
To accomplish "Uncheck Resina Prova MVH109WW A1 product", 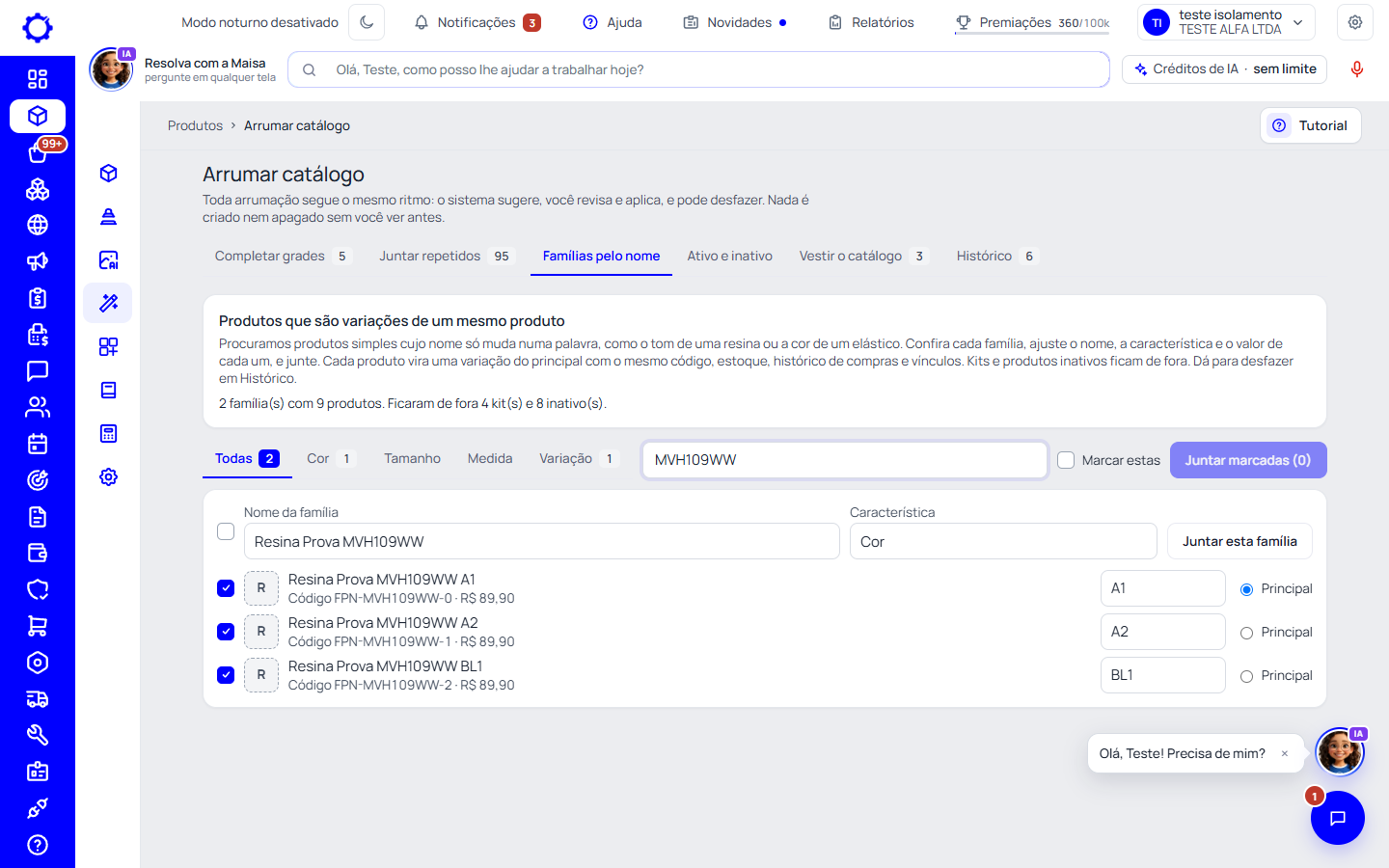I will coord(226,587).
